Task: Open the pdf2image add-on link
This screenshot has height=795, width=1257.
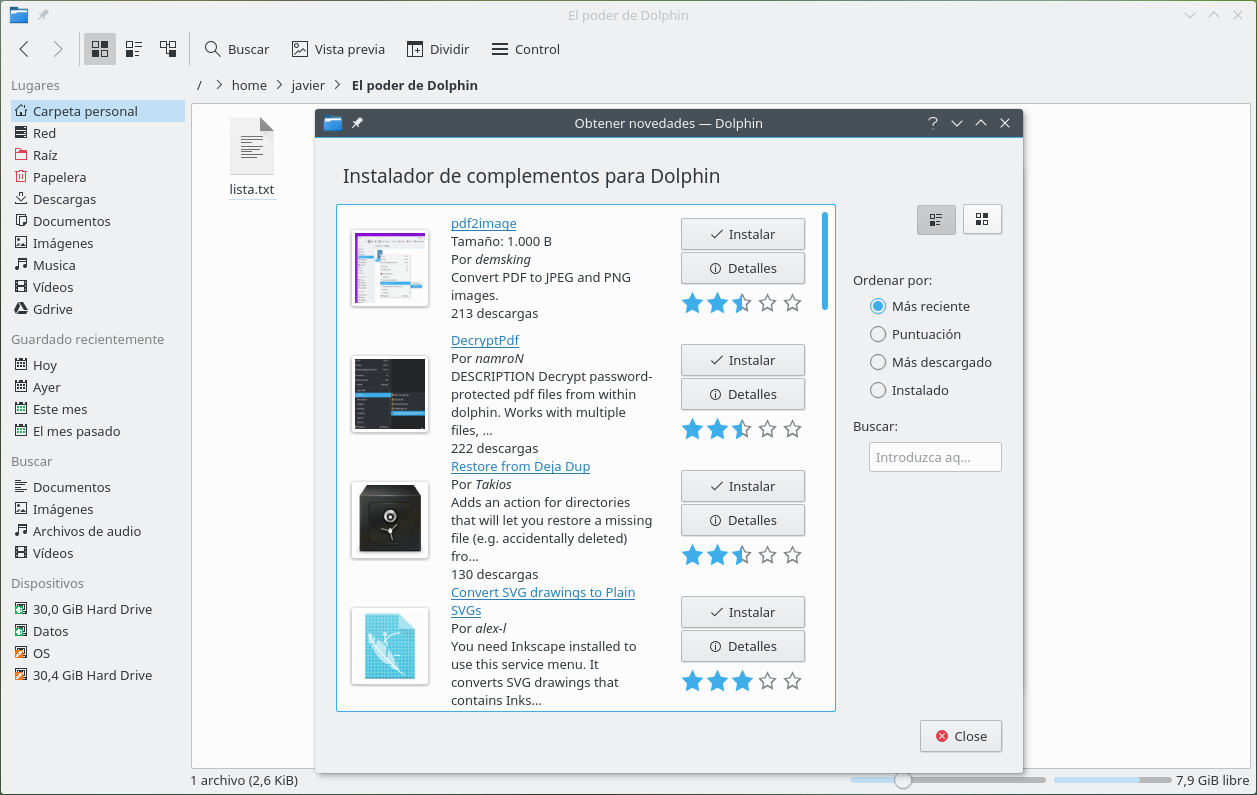Action: 484,223
